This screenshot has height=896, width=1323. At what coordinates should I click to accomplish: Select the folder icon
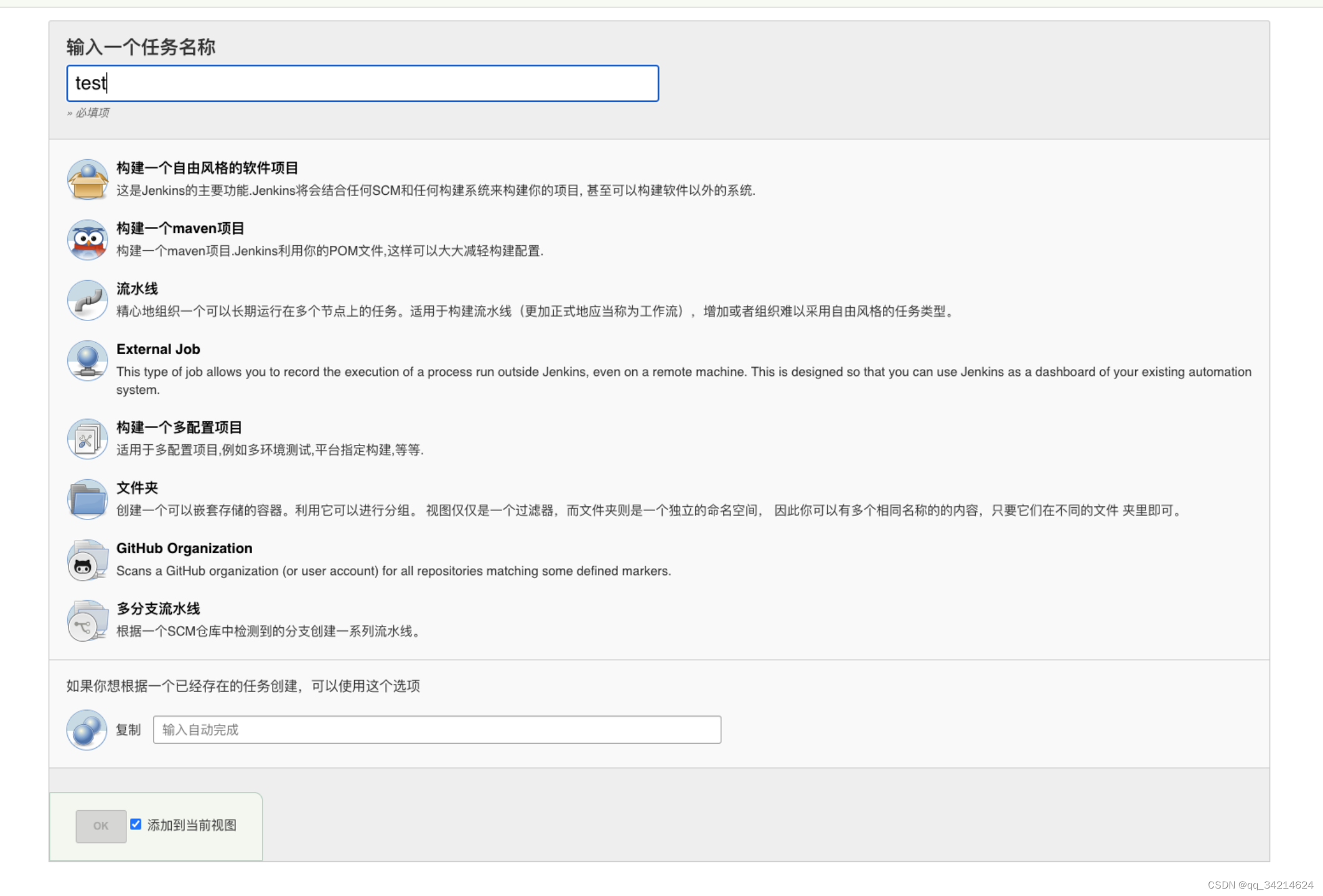click(x=87, y=499)
